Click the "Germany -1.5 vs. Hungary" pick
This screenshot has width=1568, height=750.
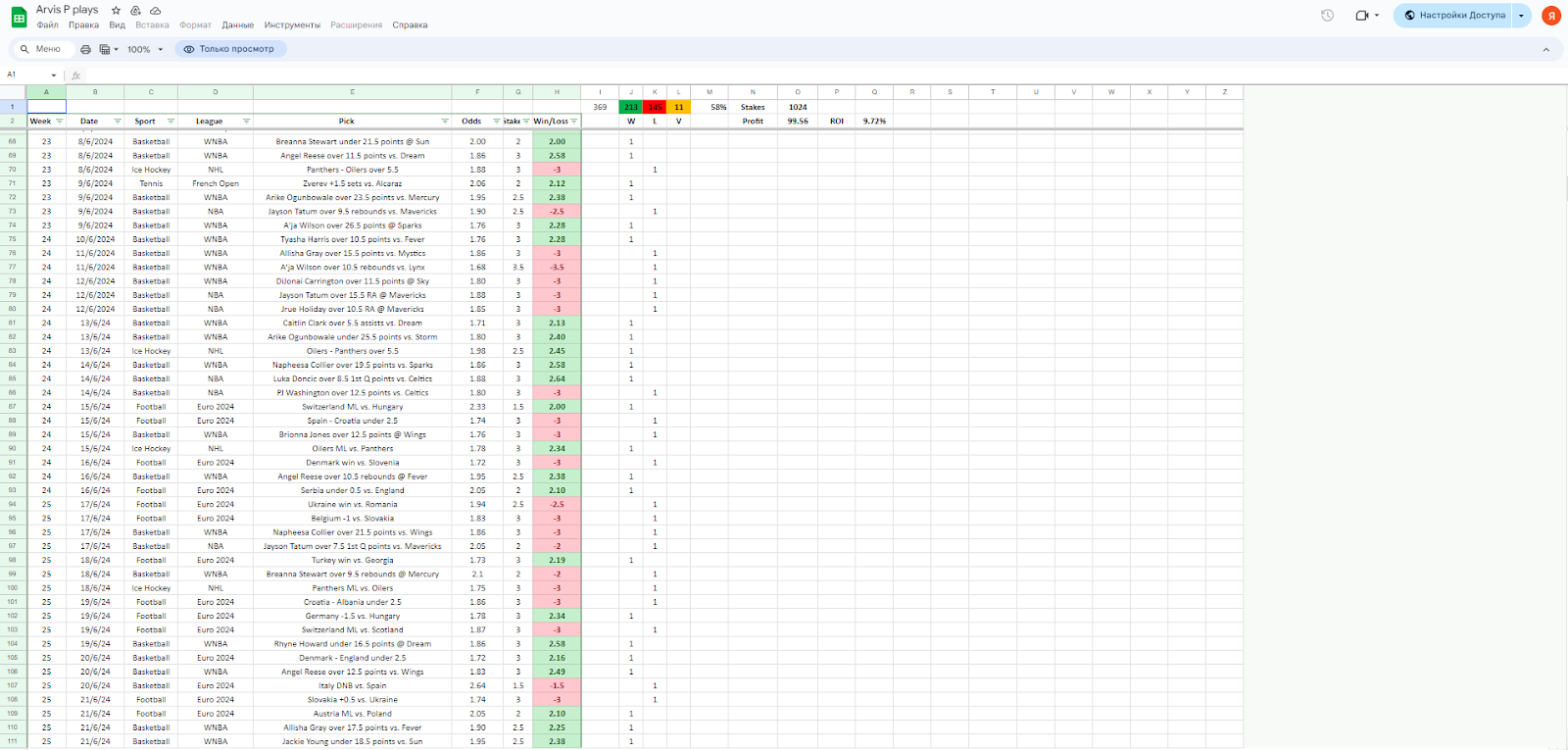tap(352, 617)
